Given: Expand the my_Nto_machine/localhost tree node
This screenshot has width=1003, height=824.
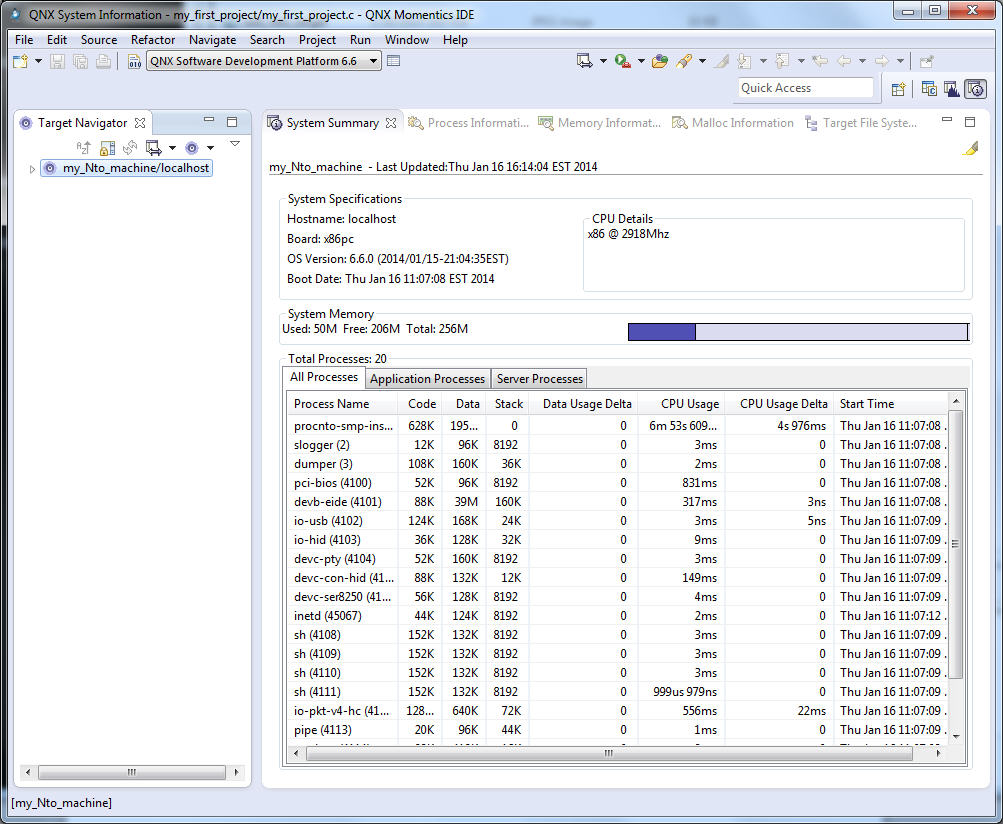Looking at the screenshot, I should click(x=32, y=169).
